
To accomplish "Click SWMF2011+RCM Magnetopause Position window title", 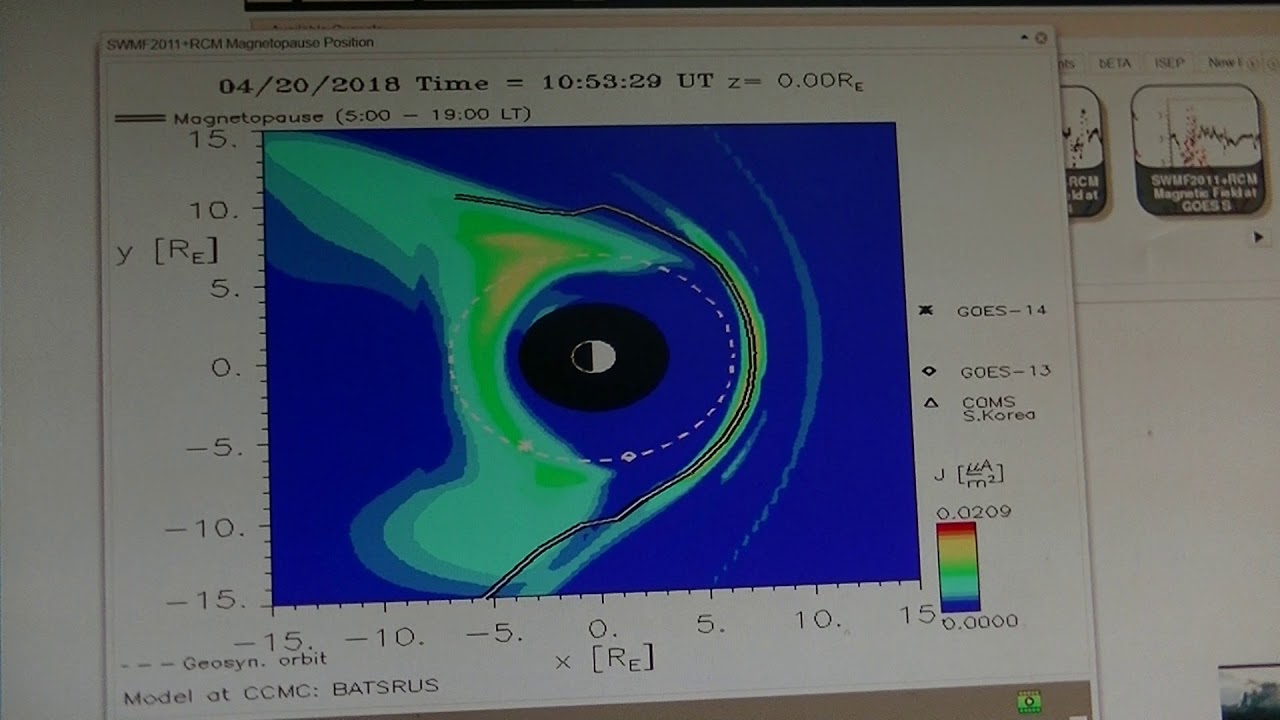I will coord(240,43).
